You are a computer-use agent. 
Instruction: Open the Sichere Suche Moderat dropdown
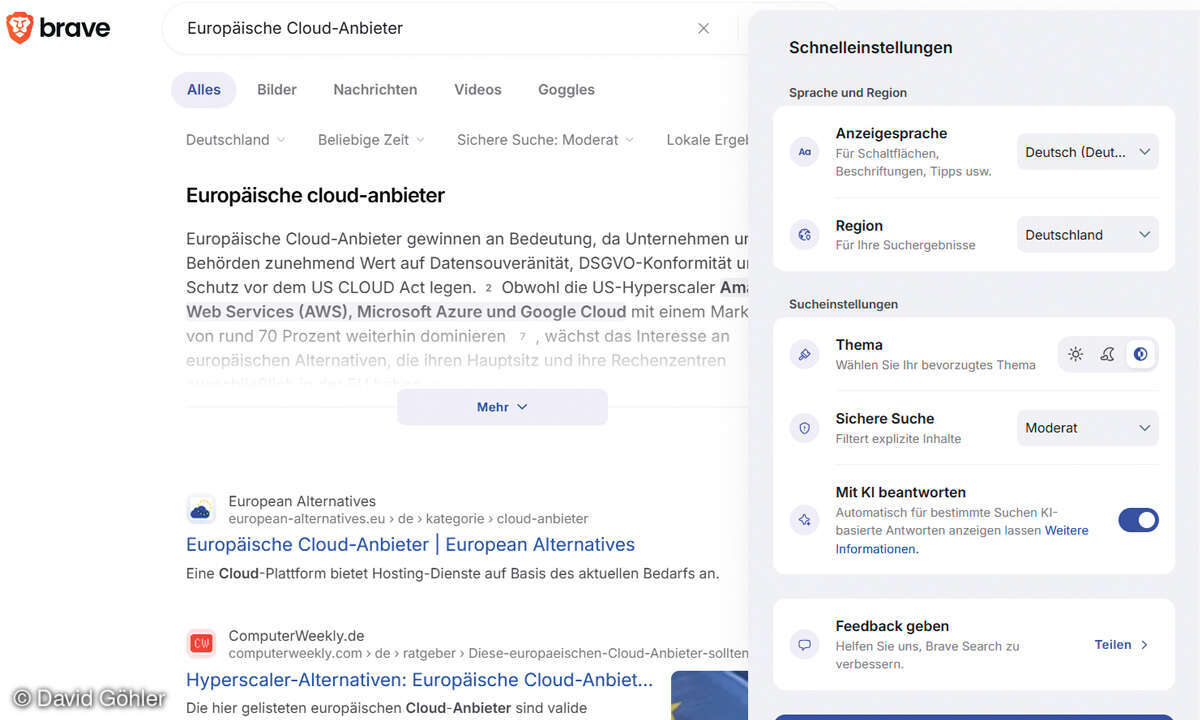(1087, 428)
